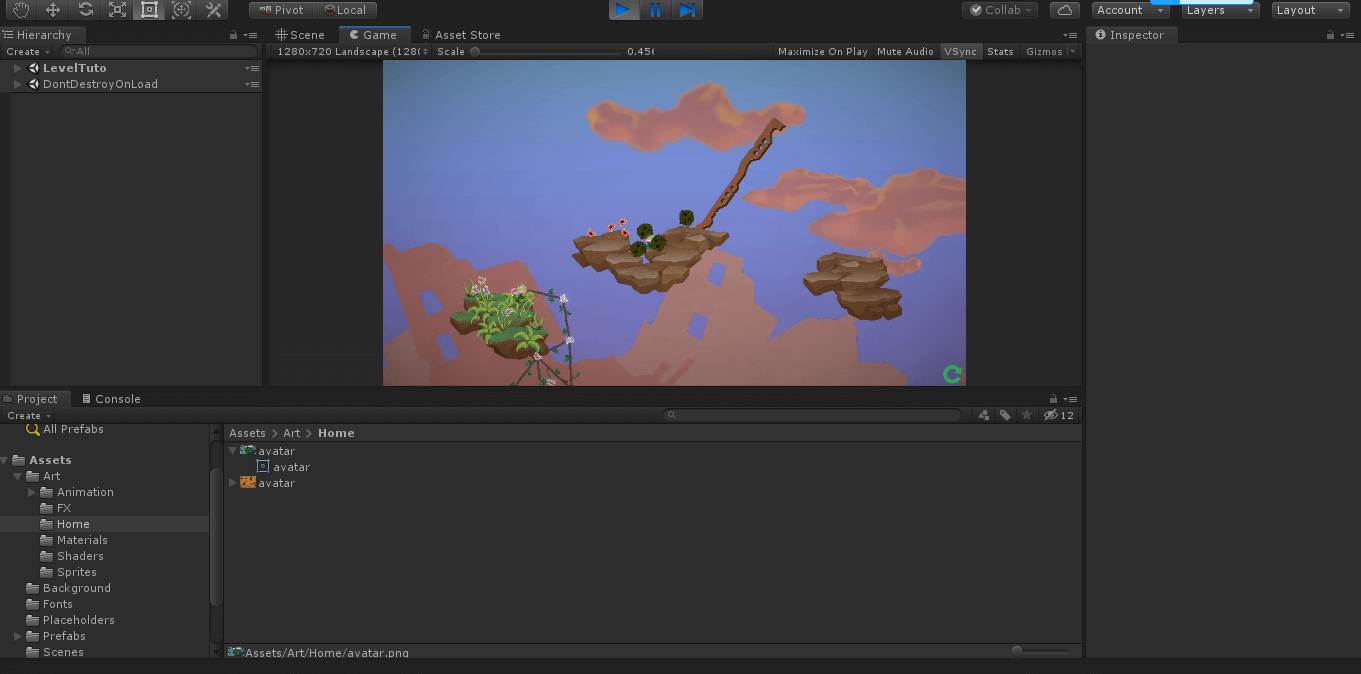
Task: Toggle Mute Audio in Game view
Action: (x=905, y=52)
